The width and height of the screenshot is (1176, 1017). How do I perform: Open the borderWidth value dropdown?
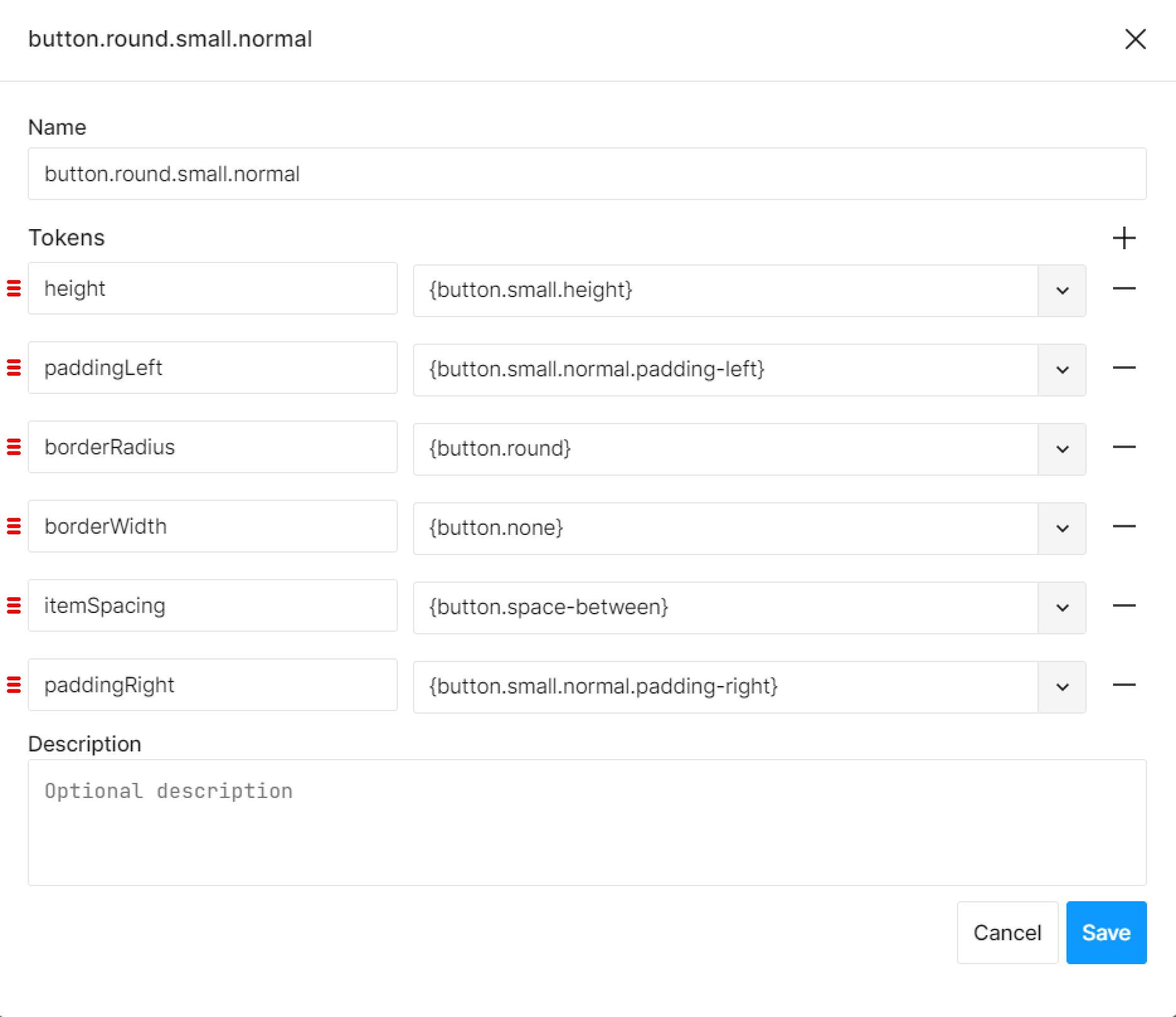tap(1062, 528)
